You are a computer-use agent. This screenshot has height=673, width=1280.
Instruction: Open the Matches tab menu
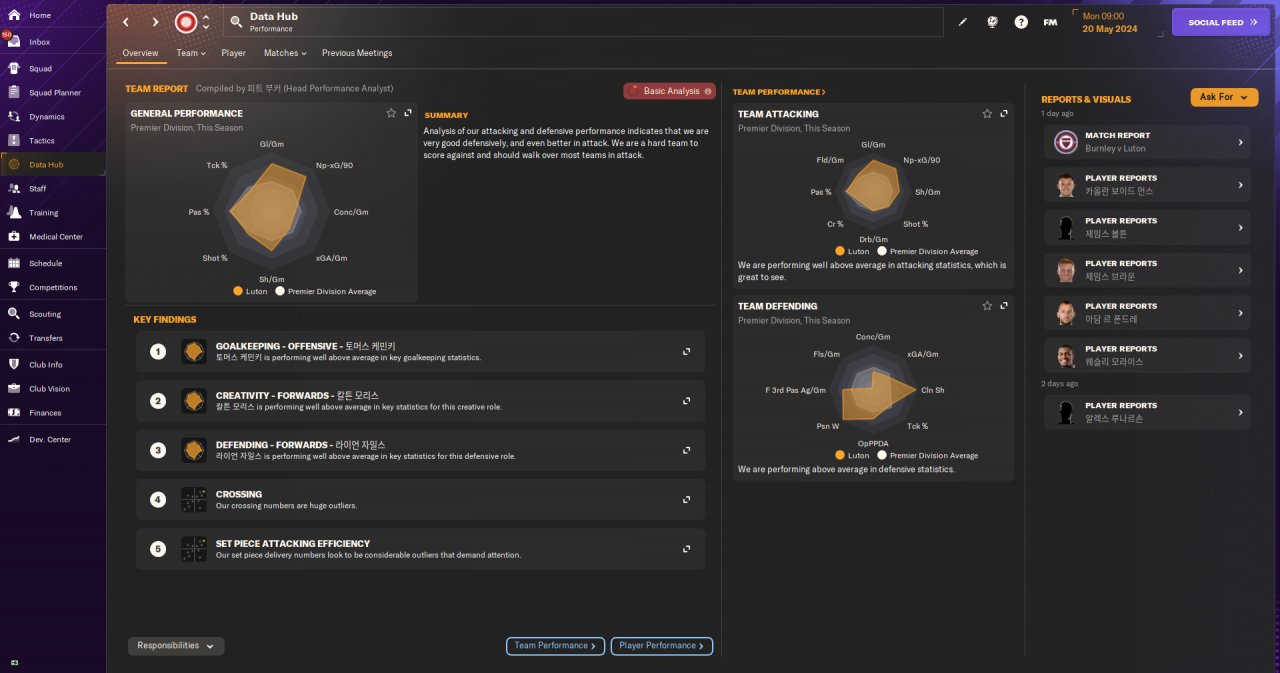[285, 53]
